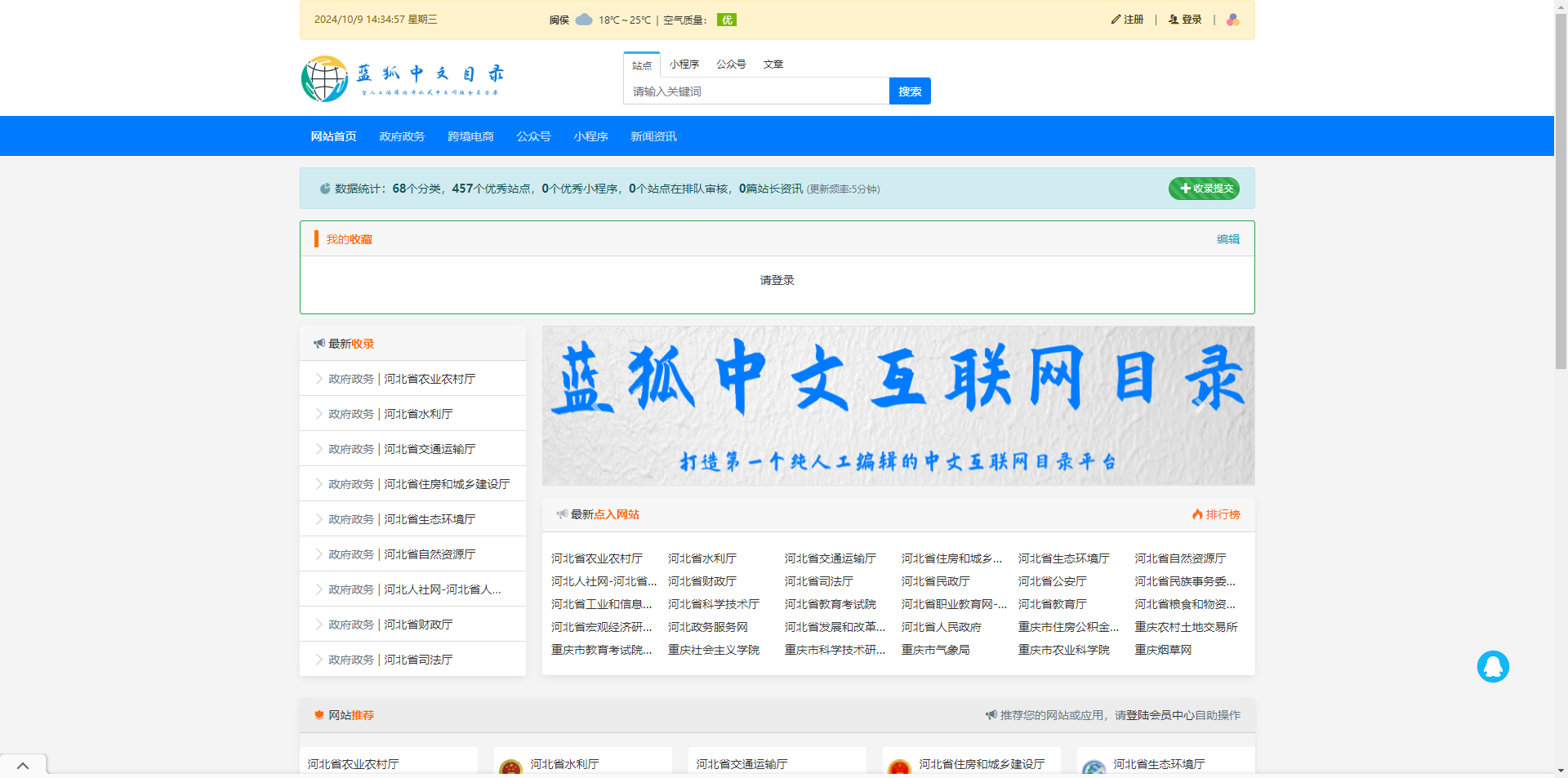Screen dimensions: 1568x778
Task: Click the 河北省生态环境厅 site logo icon
Action: (x=1094, y=767)
